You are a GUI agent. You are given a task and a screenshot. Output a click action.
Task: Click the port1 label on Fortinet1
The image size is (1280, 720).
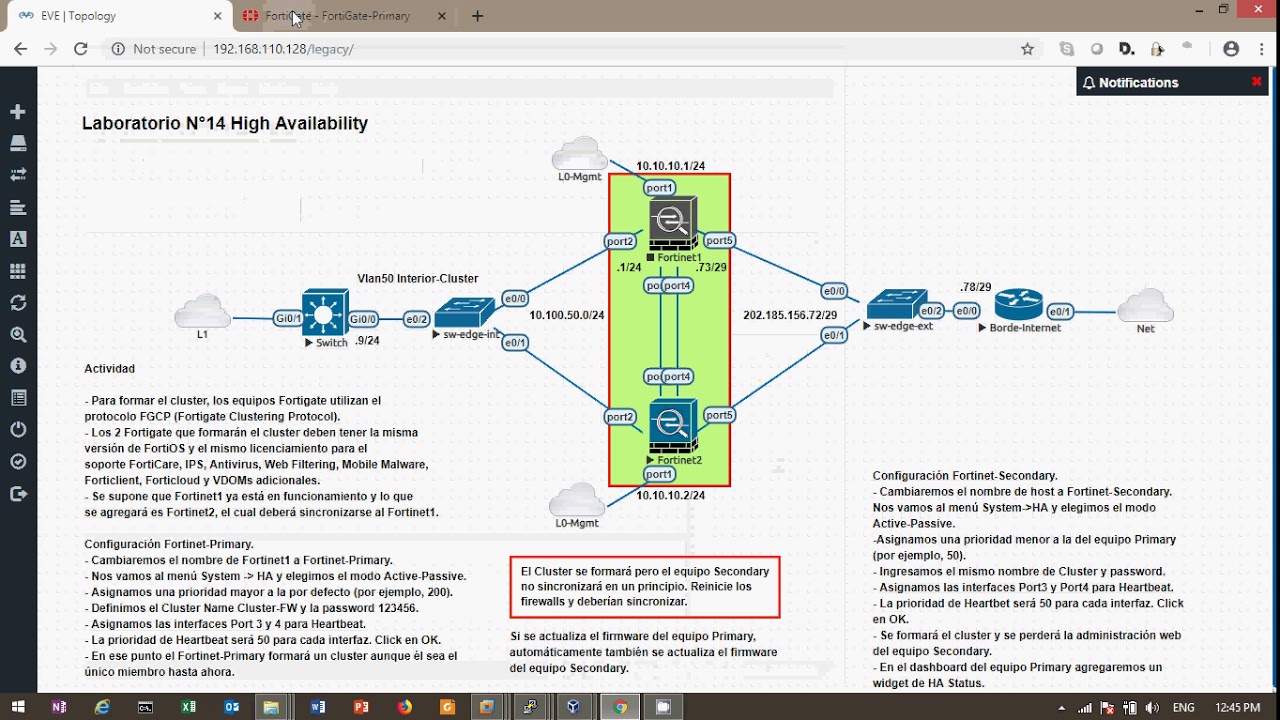pyautogui.click(x=659, y=188)
